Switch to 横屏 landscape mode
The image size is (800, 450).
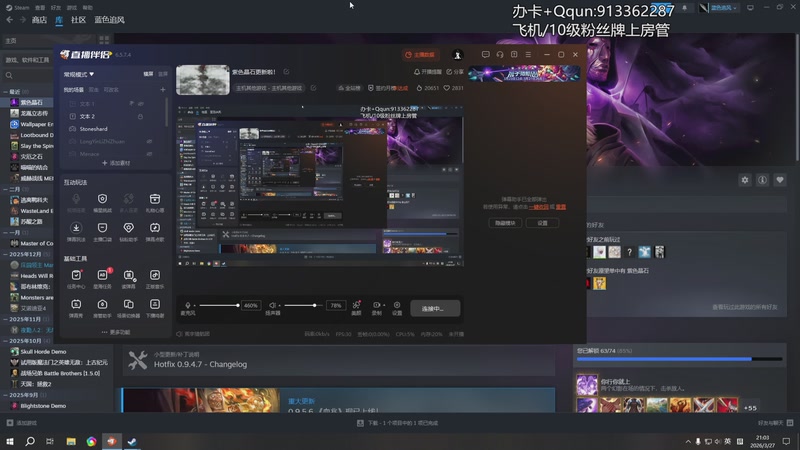click(148, 74)
